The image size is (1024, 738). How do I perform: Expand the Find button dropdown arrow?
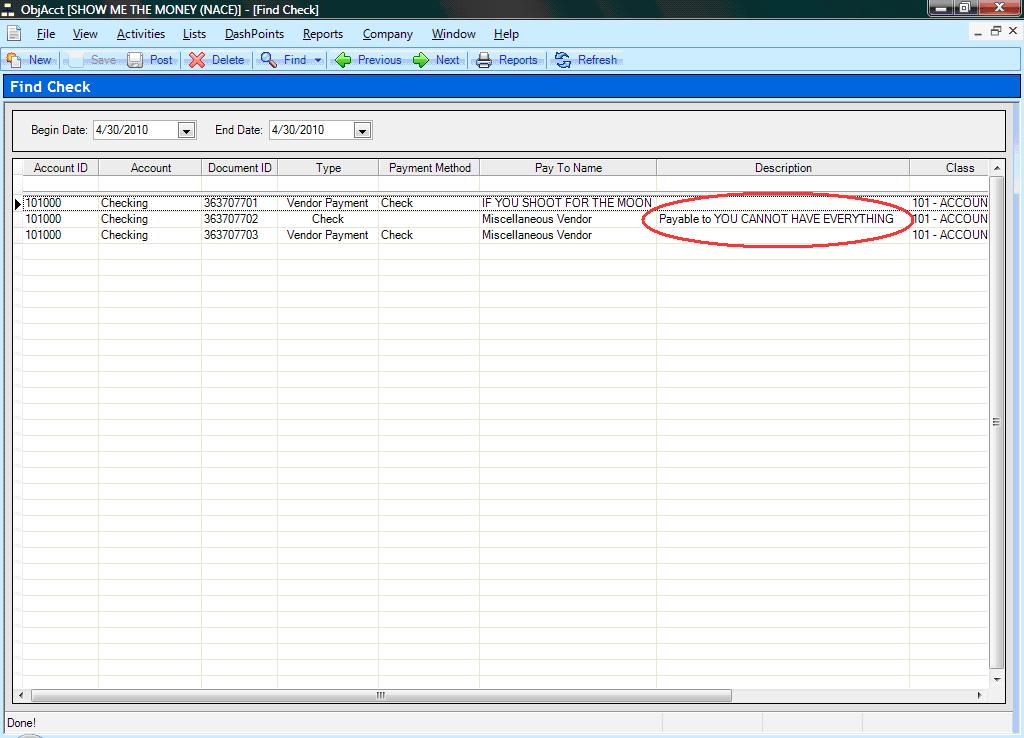318,60
